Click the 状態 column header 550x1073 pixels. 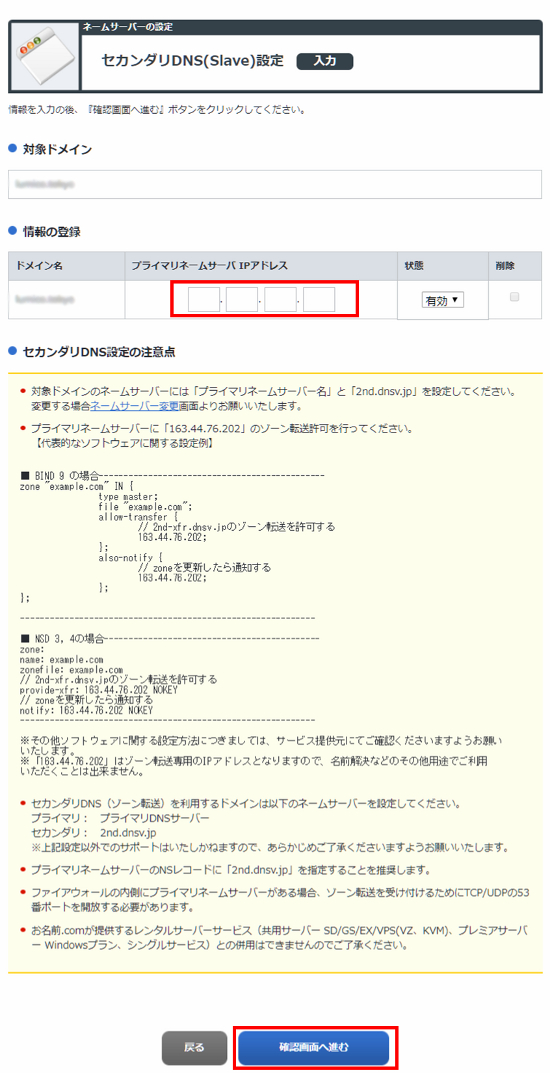coord(414,266)
